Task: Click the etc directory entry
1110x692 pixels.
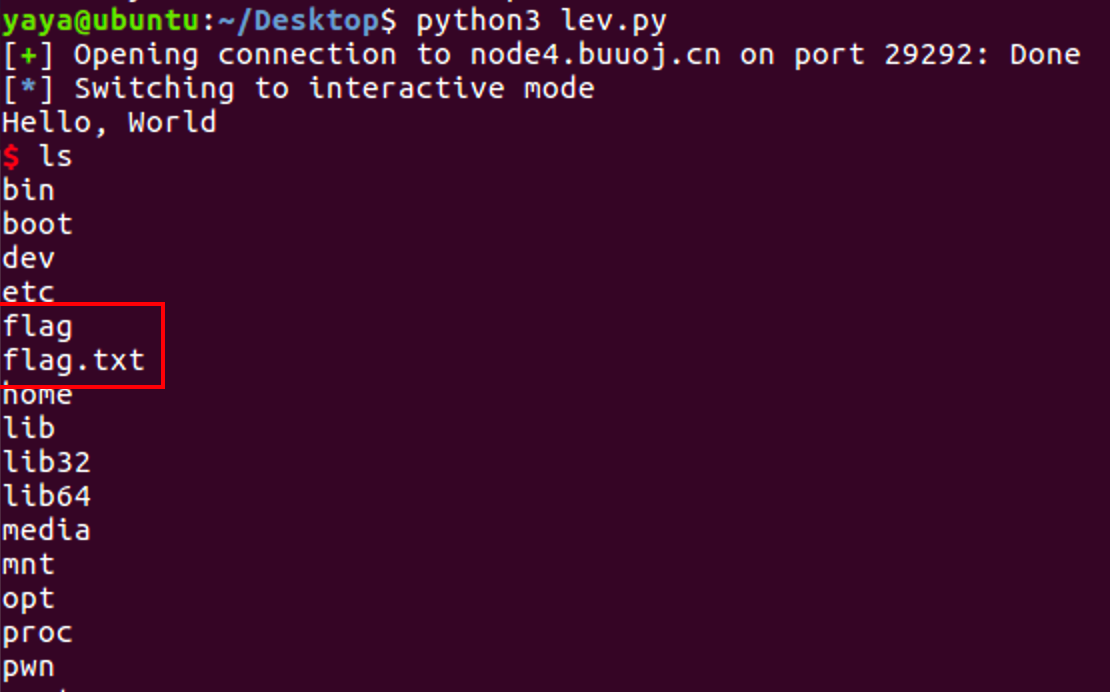Action: (x=28, y=292)
